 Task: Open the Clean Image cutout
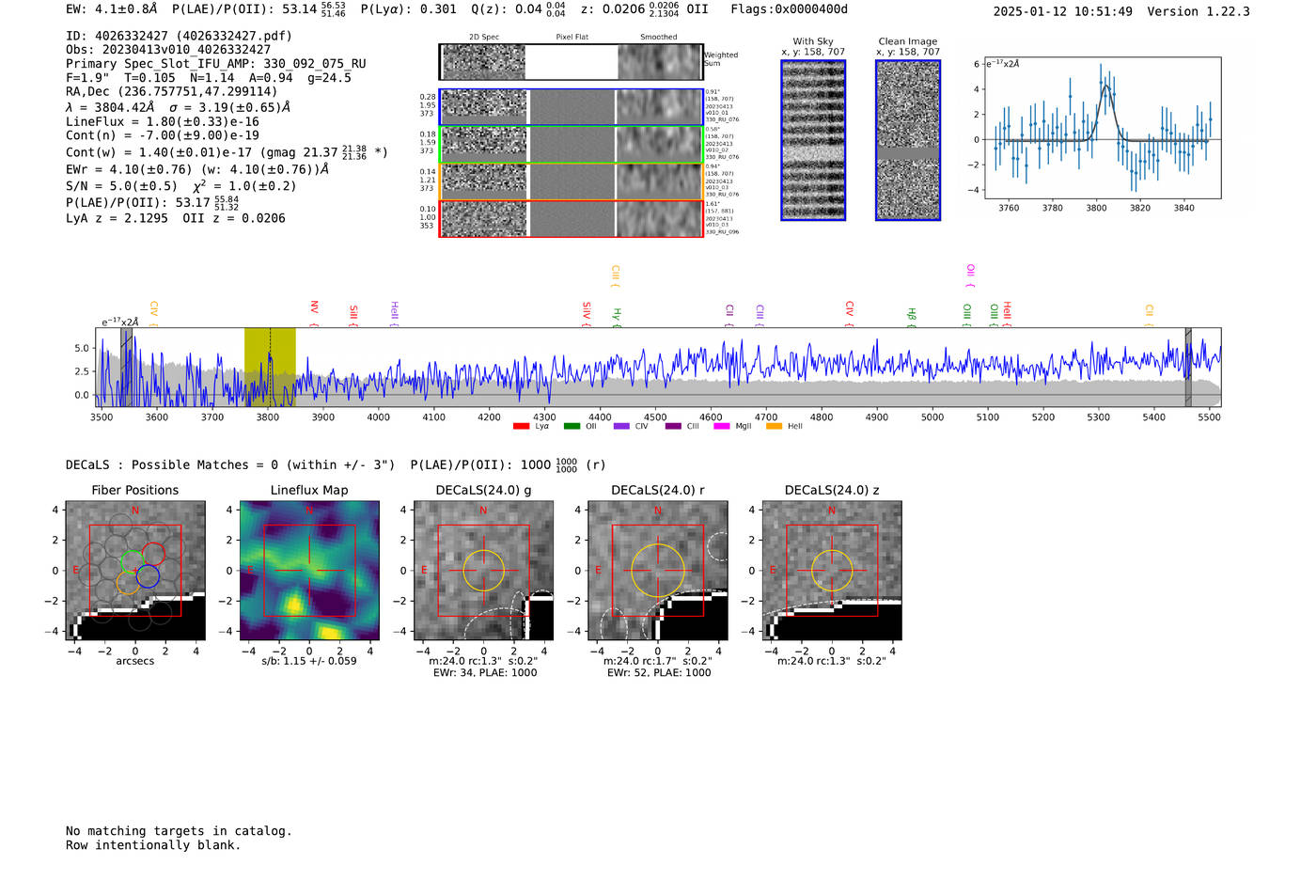point(908,140)
